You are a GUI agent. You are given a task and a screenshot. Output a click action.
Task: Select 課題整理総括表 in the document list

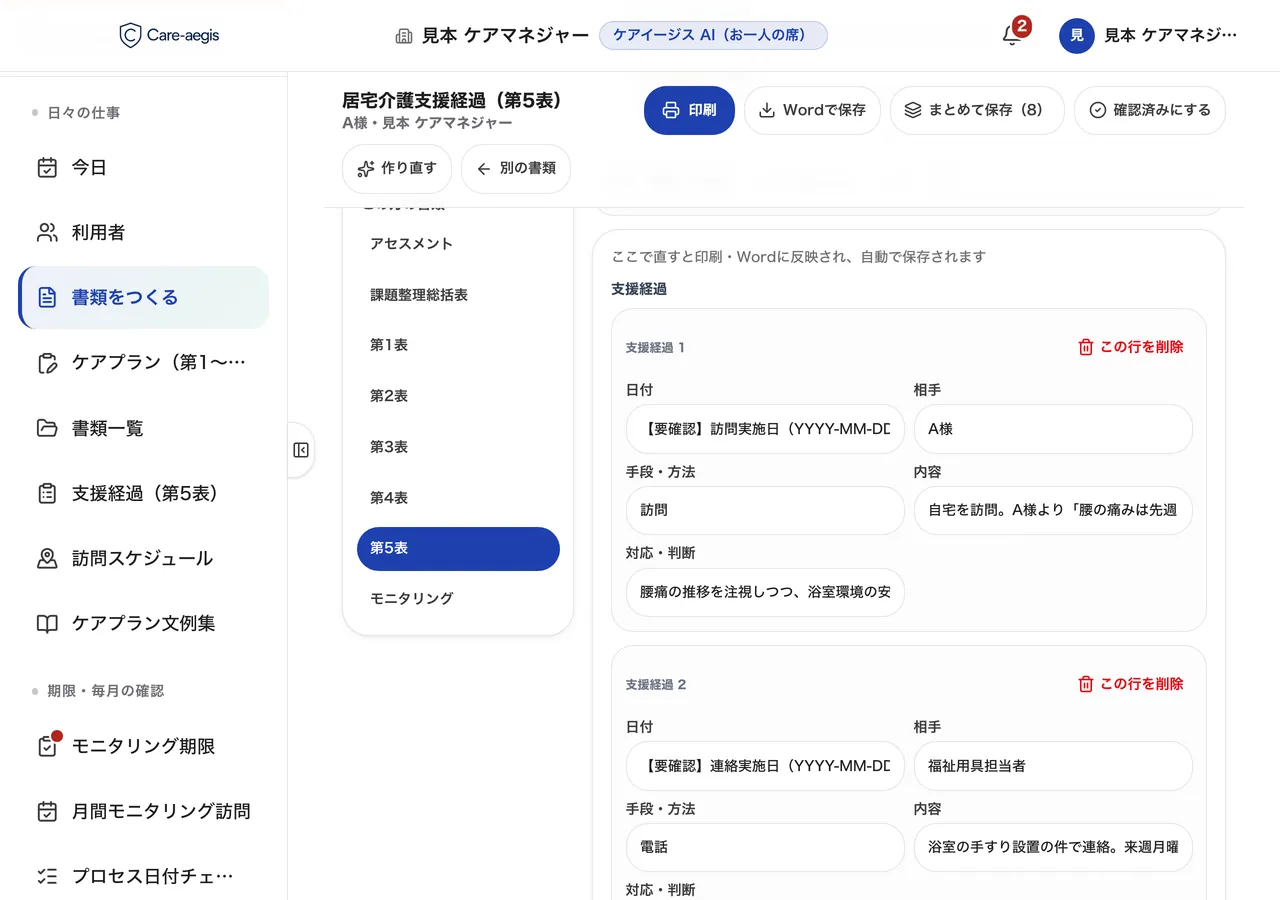point(458,295)
